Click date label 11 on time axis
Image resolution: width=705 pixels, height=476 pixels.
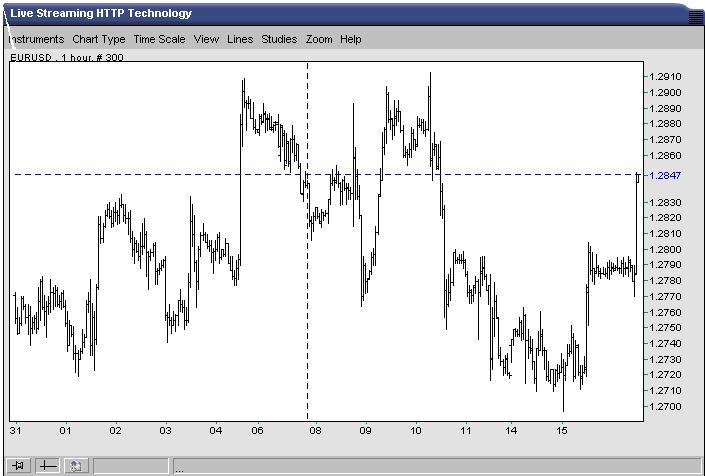[x=466, y=431]
